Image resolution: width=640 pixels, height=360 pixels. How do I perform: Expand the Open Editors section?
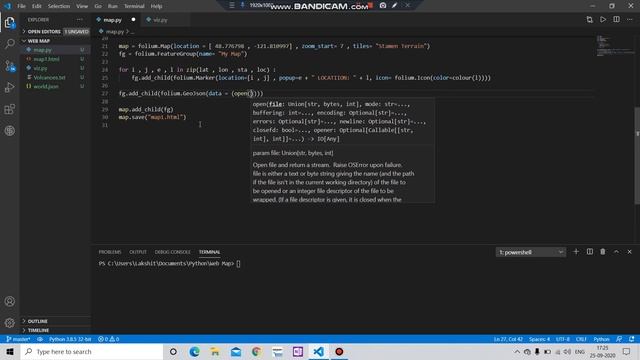click(55, 31)
